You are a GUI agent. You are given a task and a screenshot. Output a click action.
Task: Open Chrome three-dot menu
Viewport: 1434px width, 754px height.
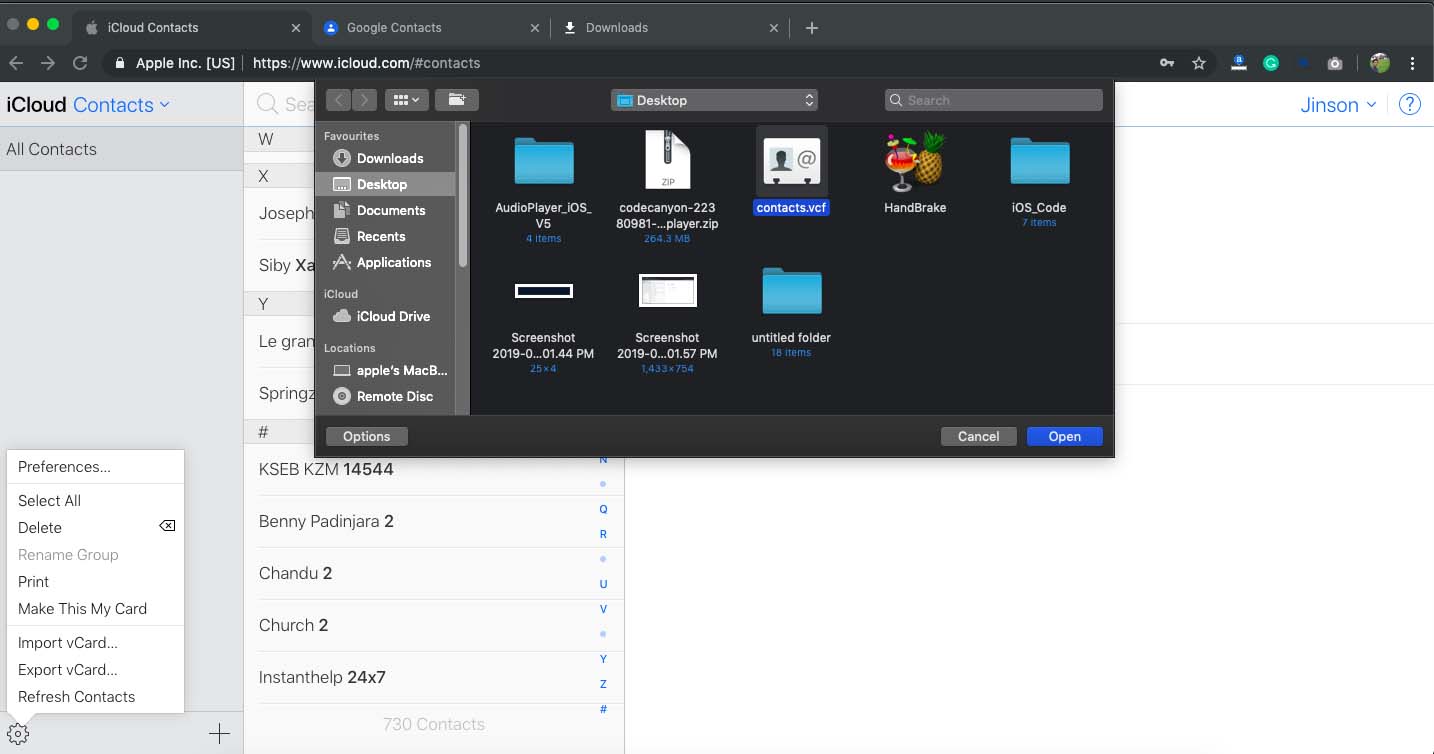[1413, 63]
